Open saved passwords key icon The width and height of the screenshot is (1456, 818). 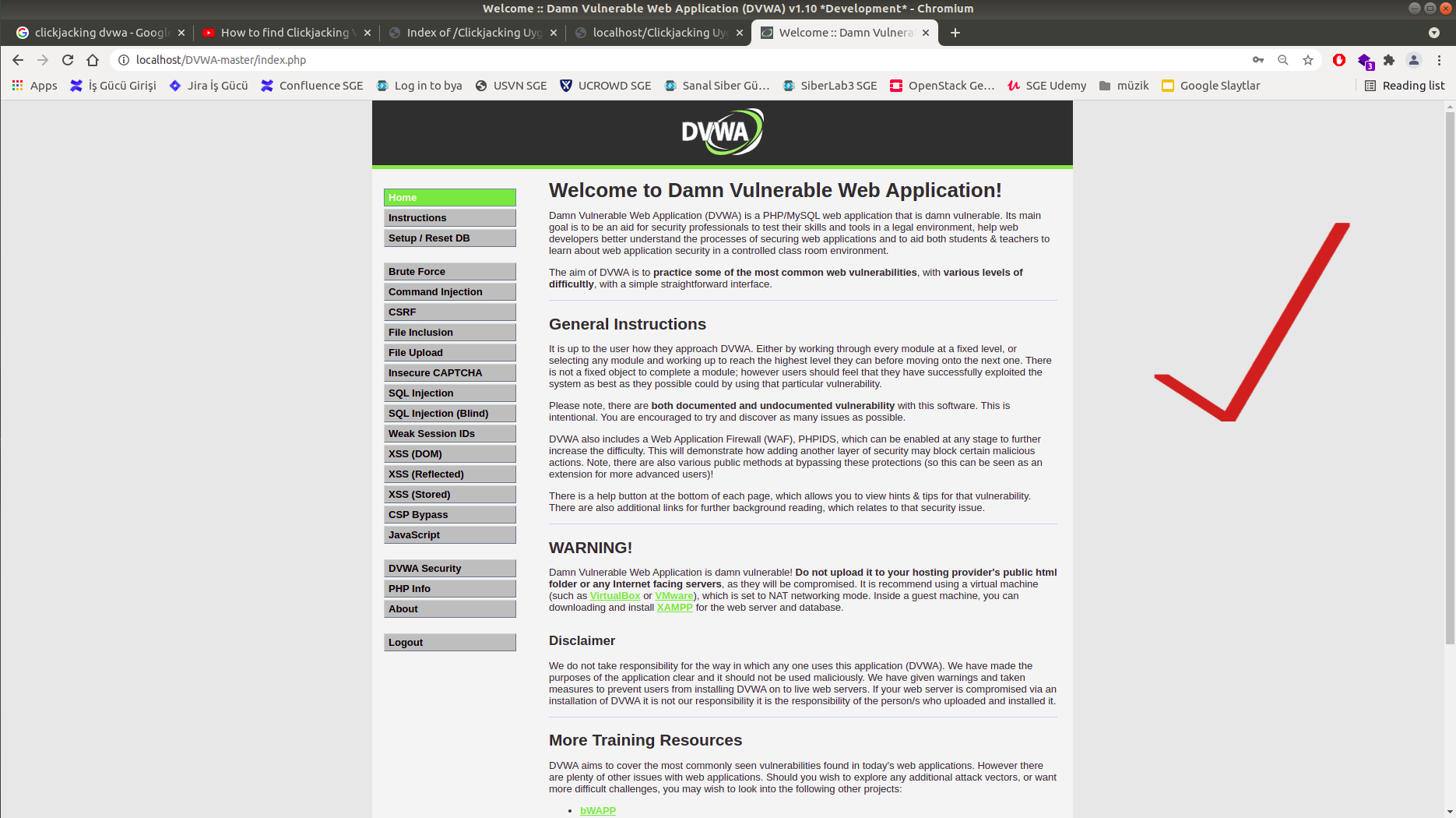pyautogui.click(x=1258, y=60)
